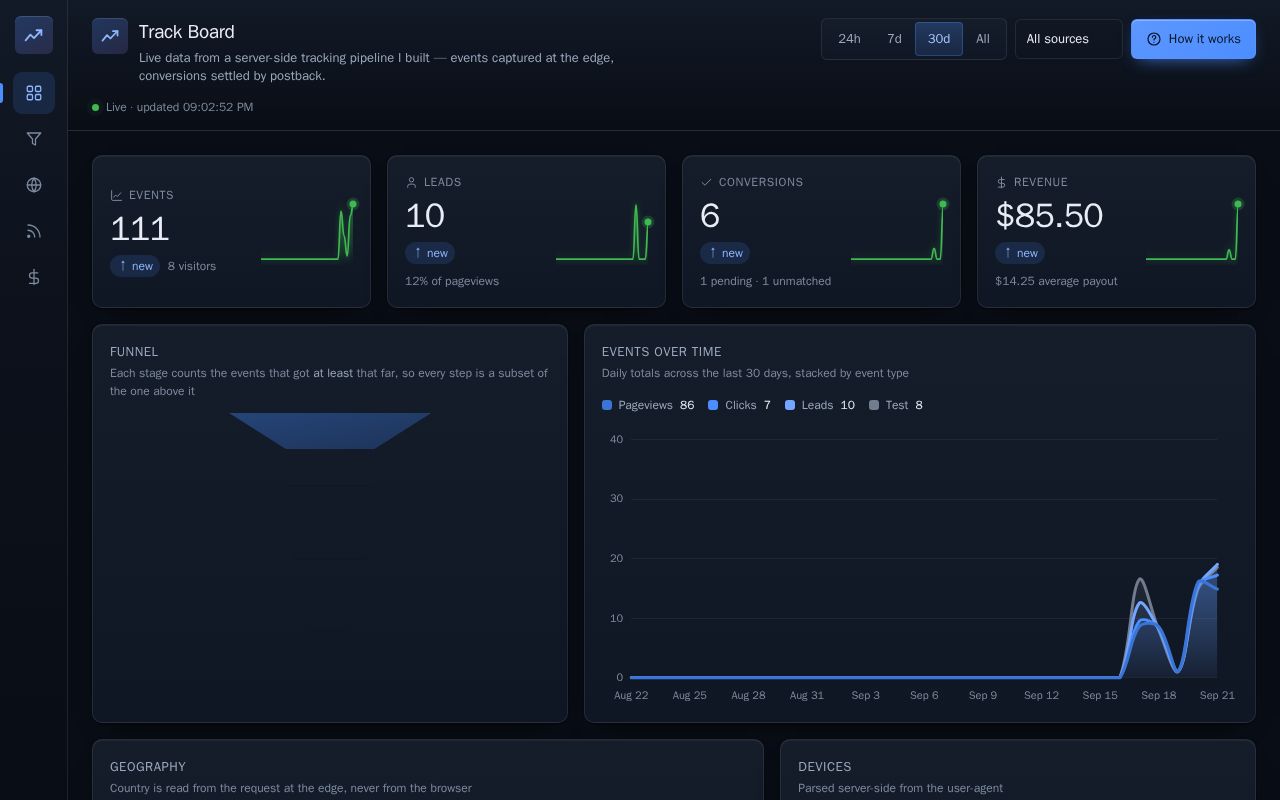
Task: Select the 7d time range
Action: click(x=894, y=39)
